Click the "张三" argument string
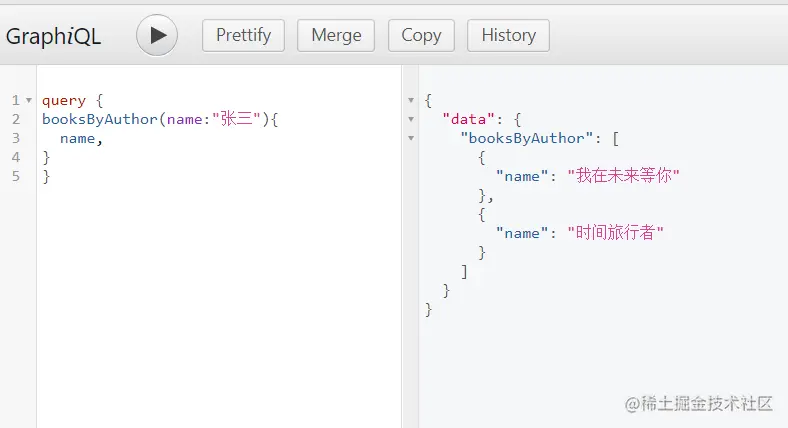Screen dimensions: 788x428 (236, 120)
